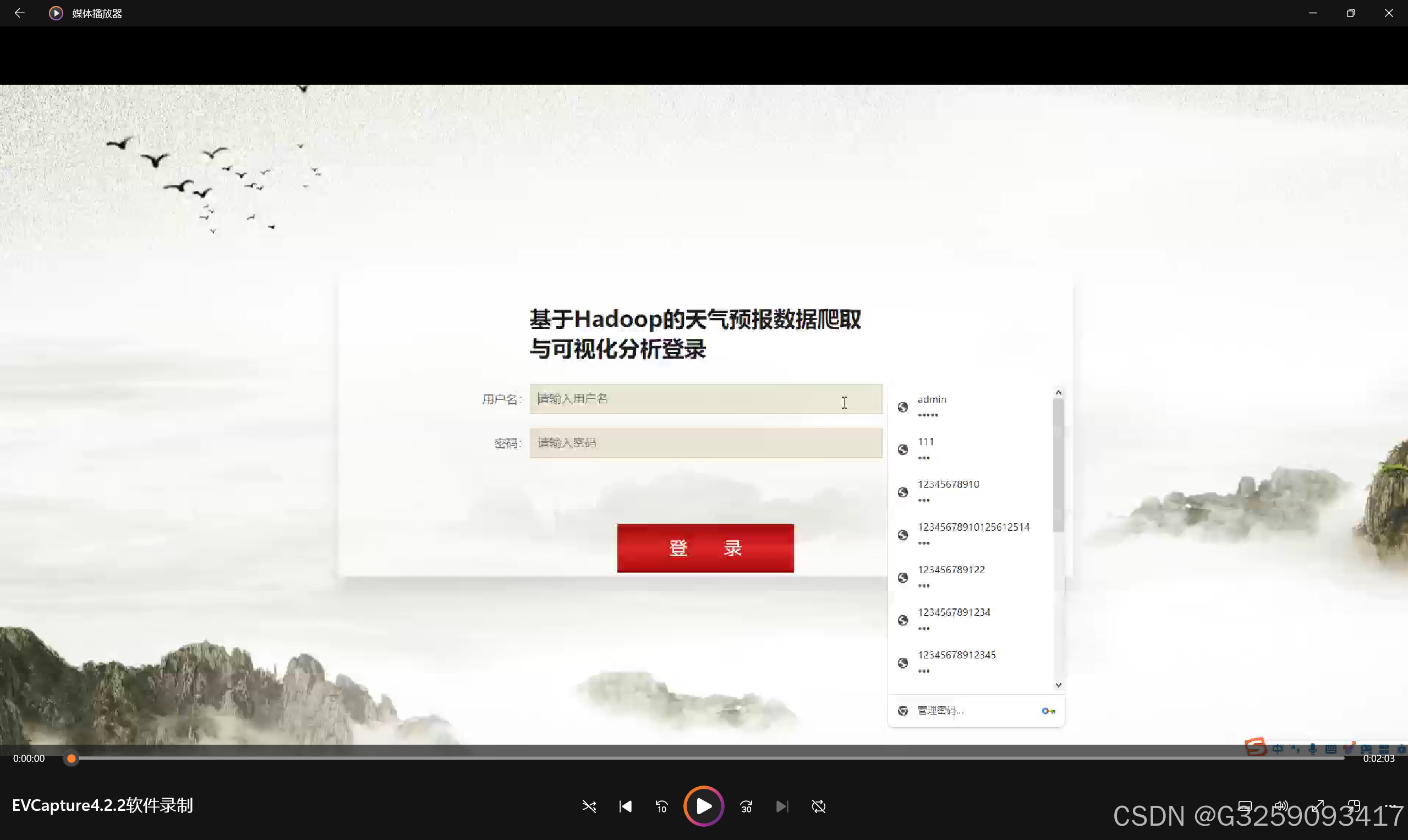Go back with the back arrow
Screen dimensions: 1408x840
point(19,13)
